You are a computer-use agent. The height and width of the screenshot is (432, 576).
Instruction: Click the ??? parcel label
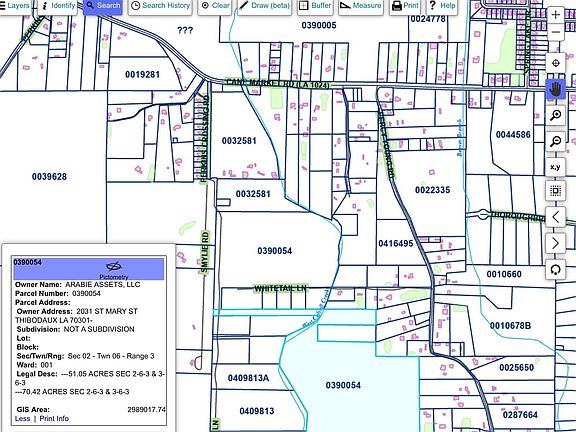click(185, 30)
